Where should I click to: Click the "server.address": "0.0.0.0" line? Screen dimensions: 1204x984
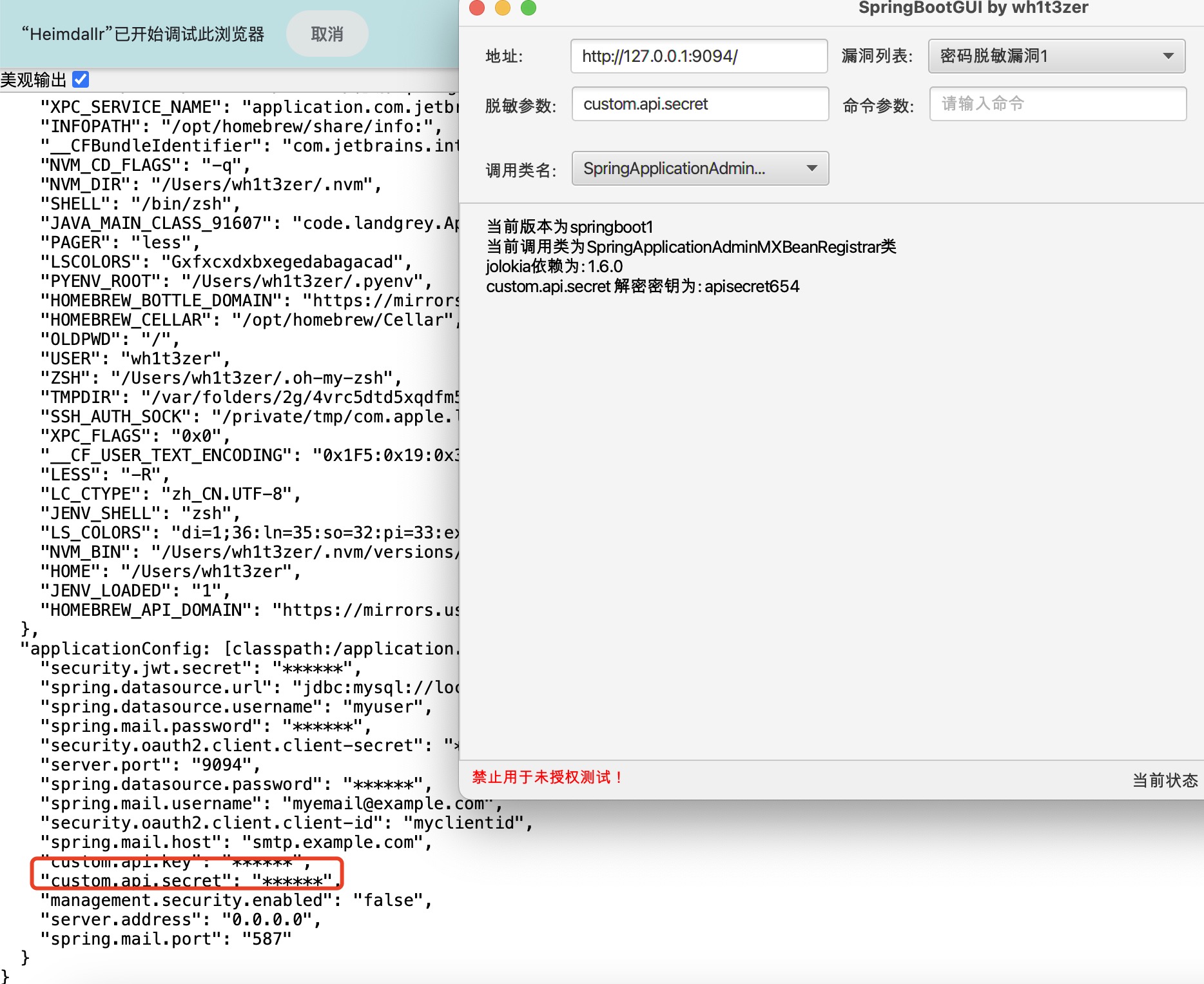coord(180,920)
